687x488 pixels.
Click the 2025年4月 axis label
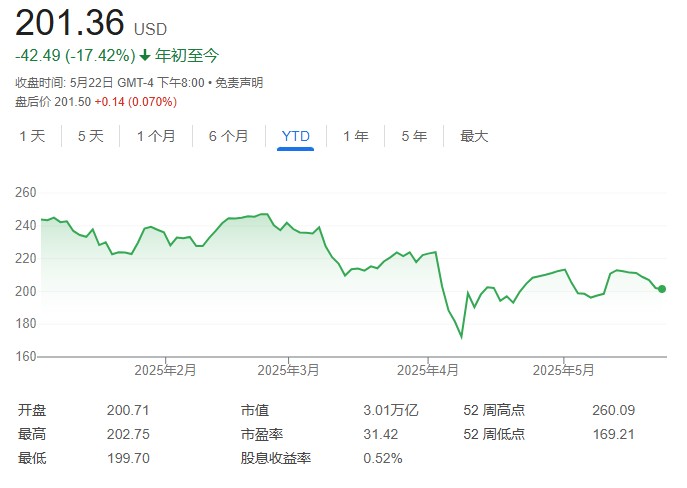(428, 371)
